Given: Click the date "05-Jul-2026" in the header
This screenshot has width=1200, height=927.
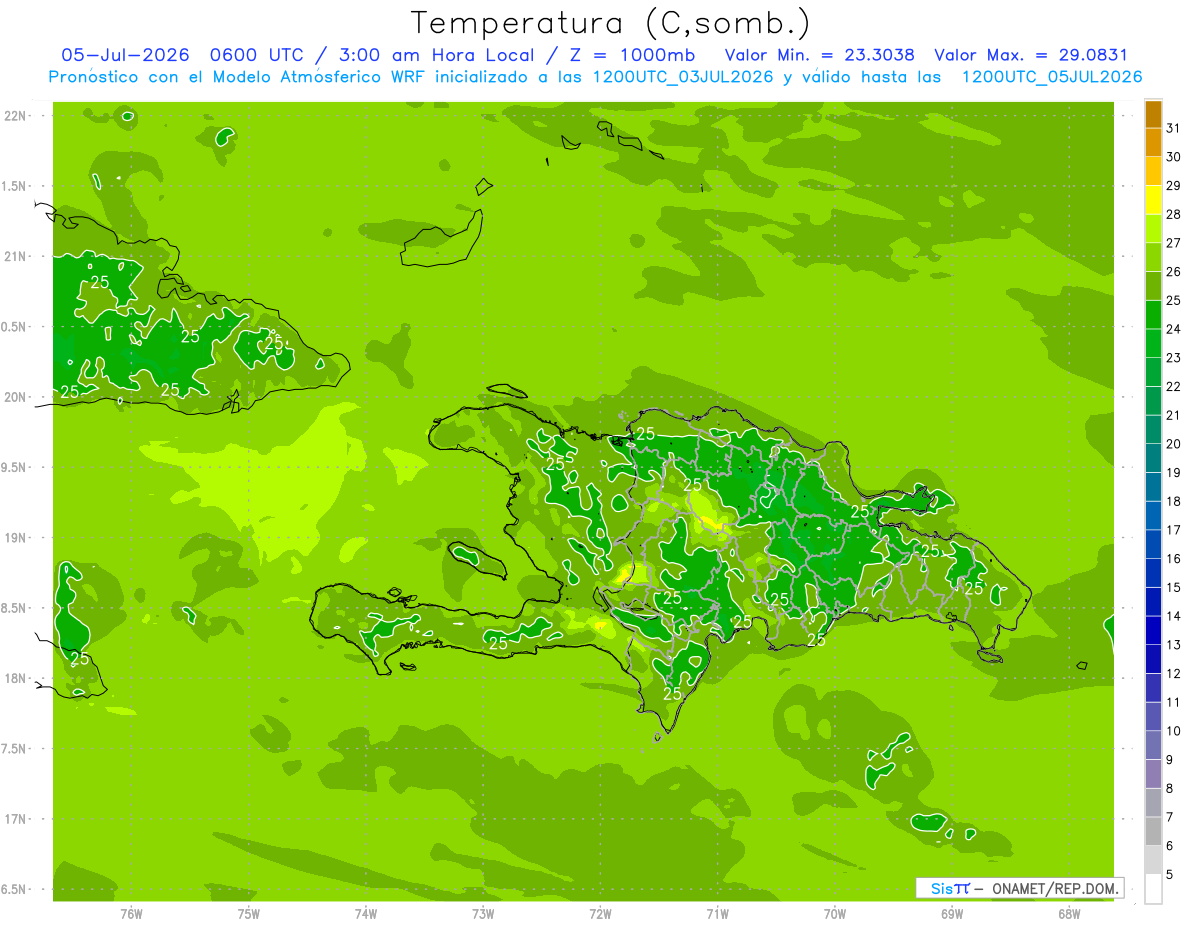Looking at the screenshot, I should (x=125, y=55).
